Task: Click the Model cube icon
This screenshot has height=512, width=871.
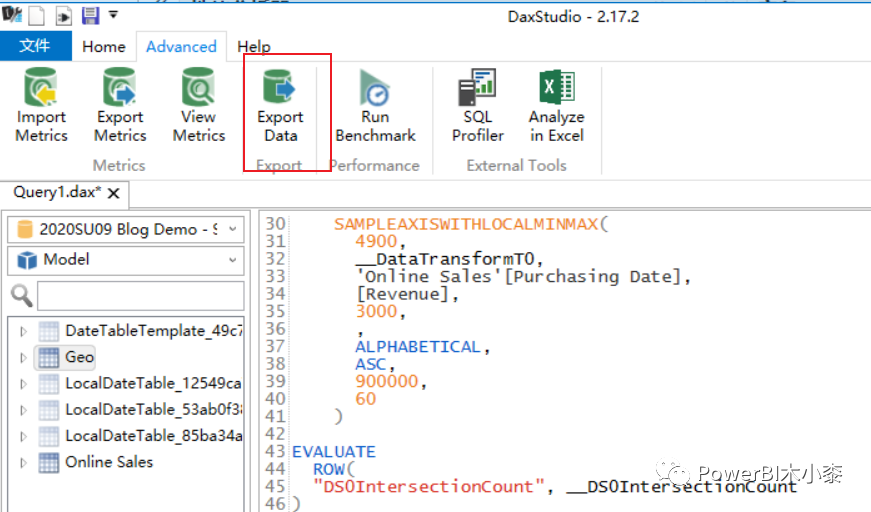Action: coord(27,260)
